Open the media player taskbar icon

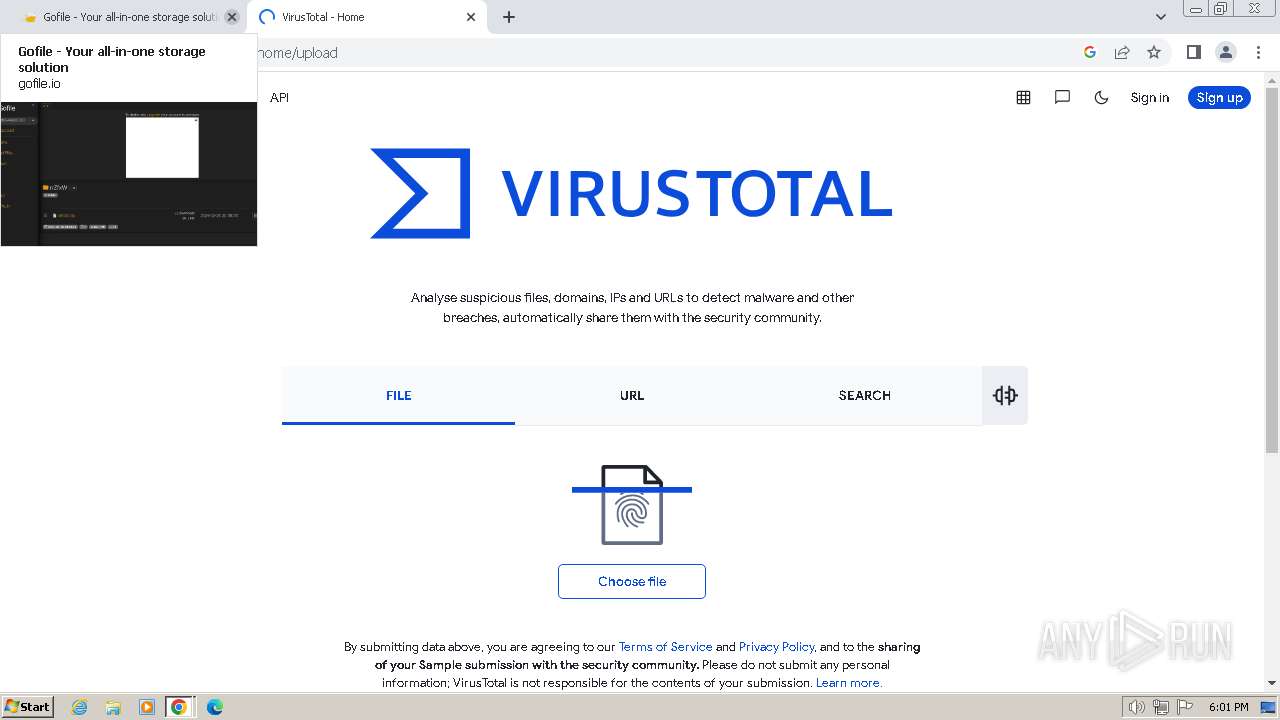pyautogui.click(x=146, y=707)
